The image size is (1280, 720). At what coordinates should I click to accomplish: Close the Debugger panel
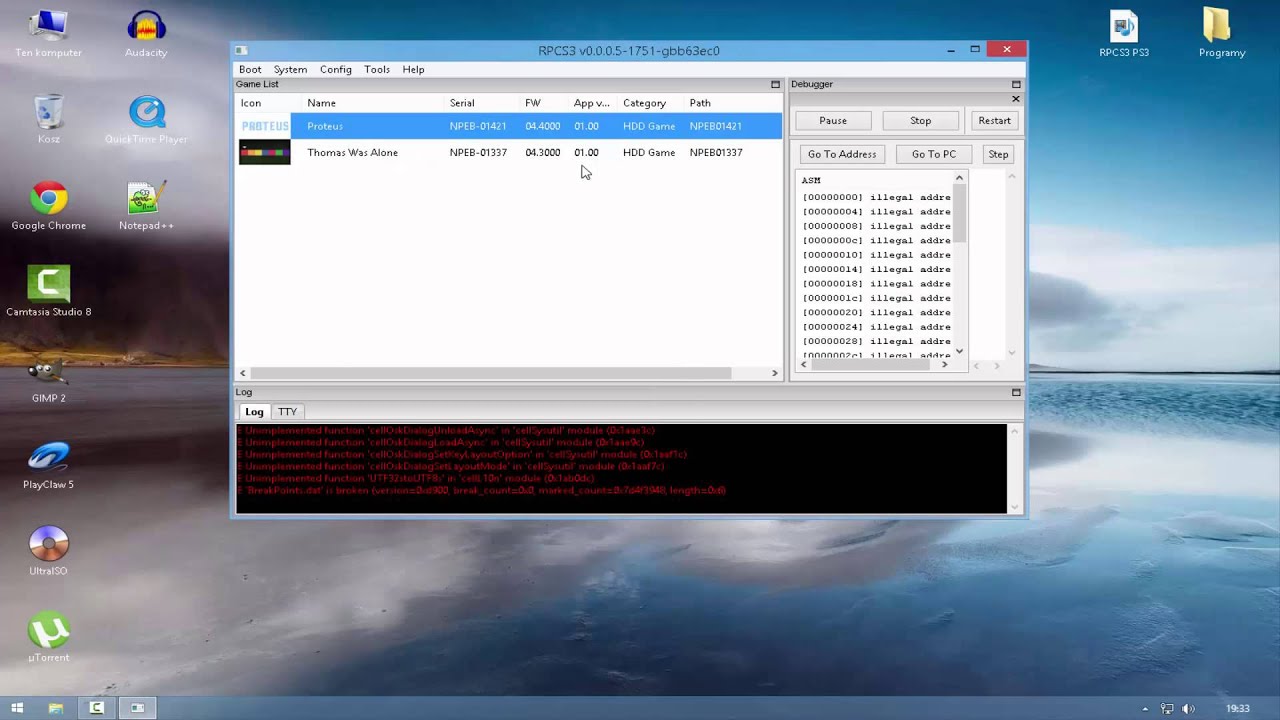pyautogui.click(x=1016, y=99)
